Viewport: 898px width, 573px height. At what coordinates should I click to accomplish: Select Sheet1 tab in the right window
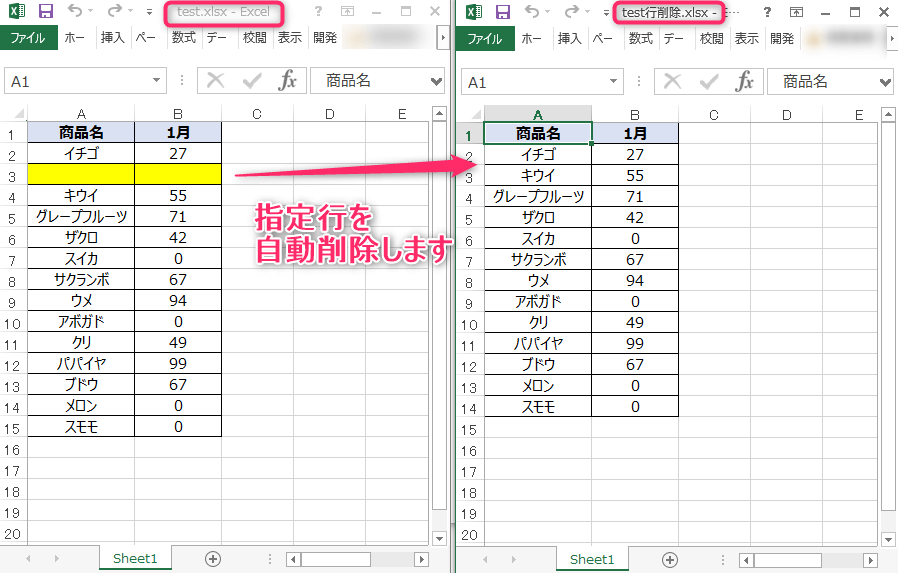[592, 559]
